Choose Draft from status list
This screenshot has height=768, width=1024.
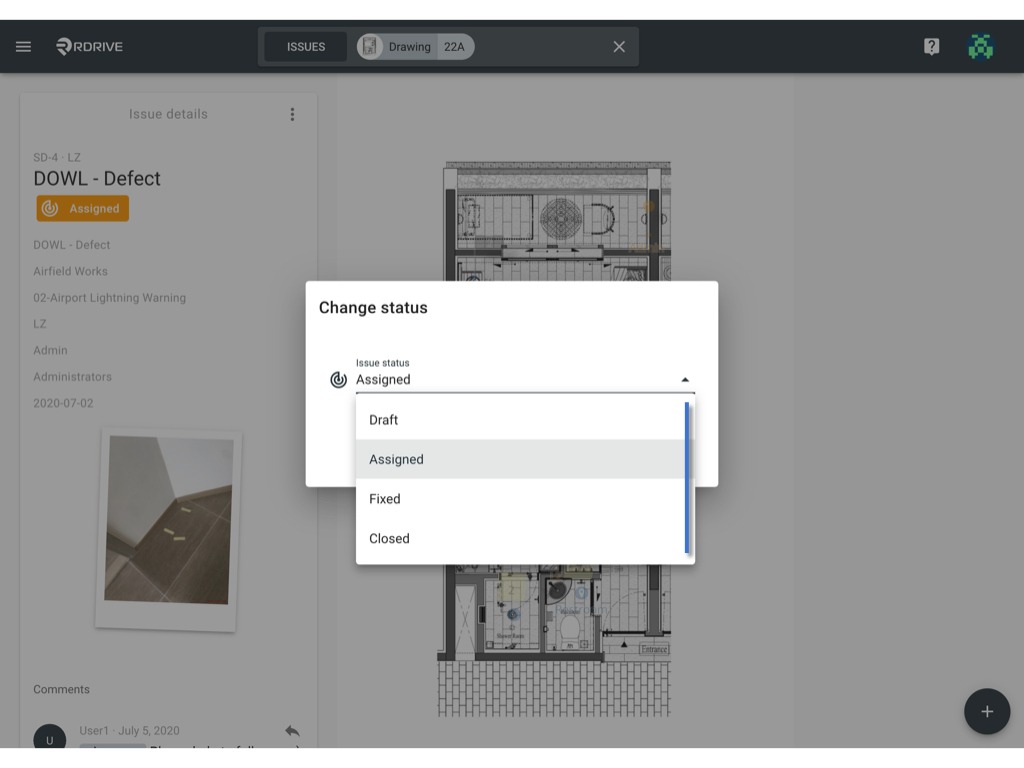coord(520,420)
